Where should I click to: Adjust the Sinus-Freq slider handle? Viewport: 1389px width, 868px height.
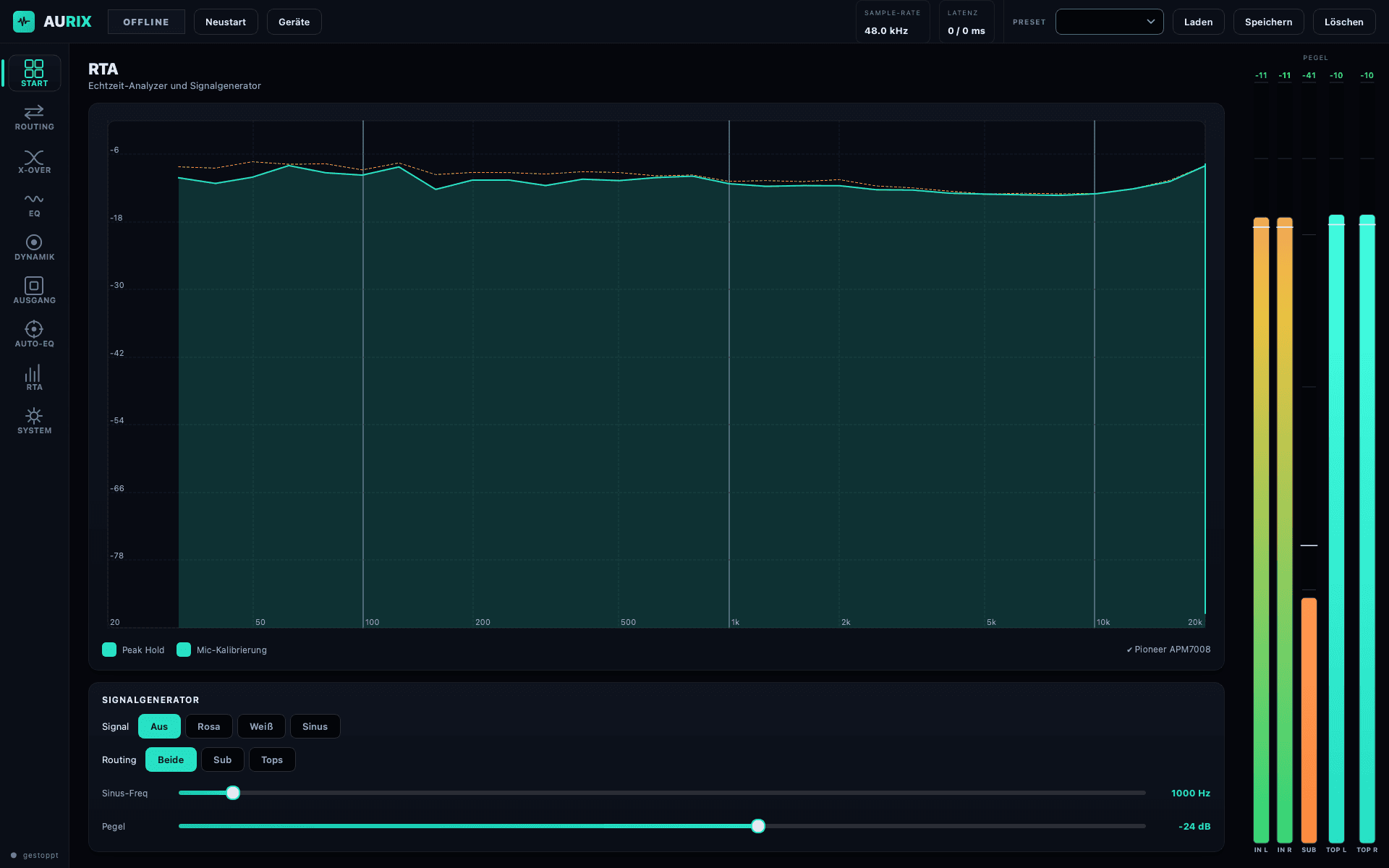tap(233, 793)
